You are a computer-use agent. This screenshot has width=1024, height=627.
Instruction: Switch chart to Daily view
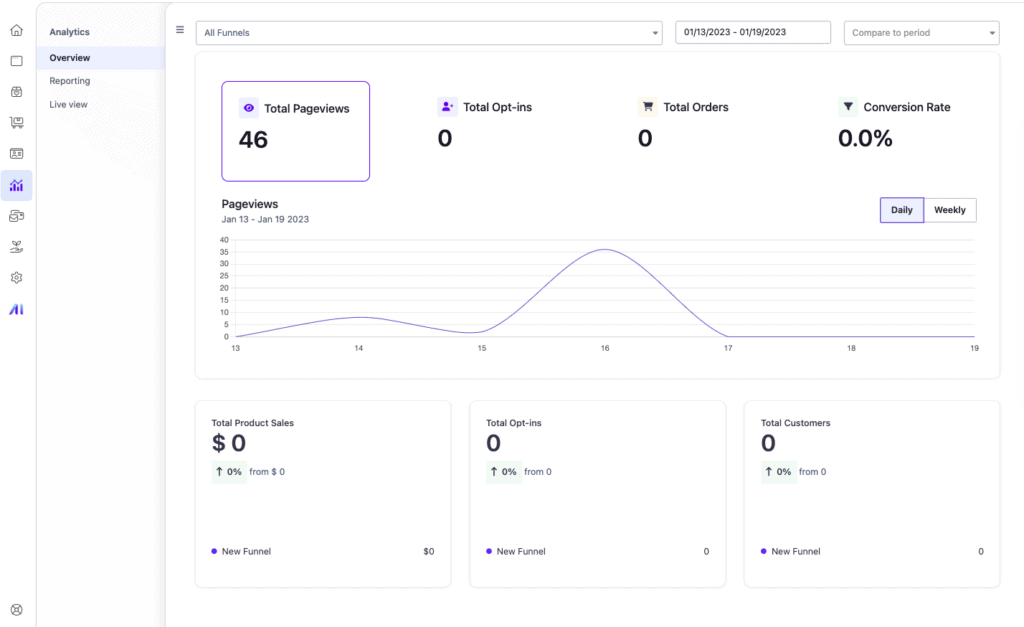click(x=901, y=210)
